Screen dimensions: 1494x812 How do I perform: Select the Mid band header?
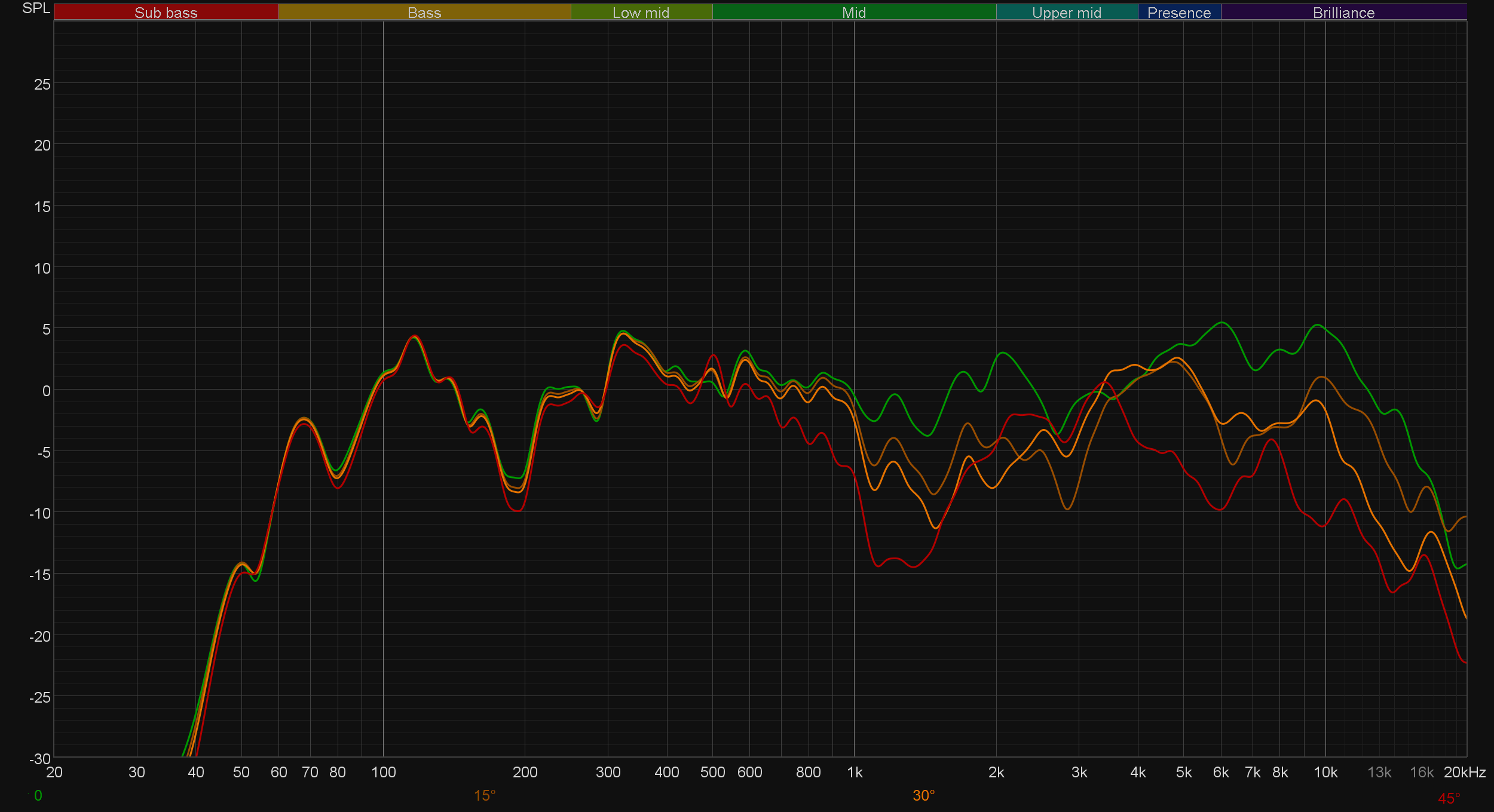[853, 13]
